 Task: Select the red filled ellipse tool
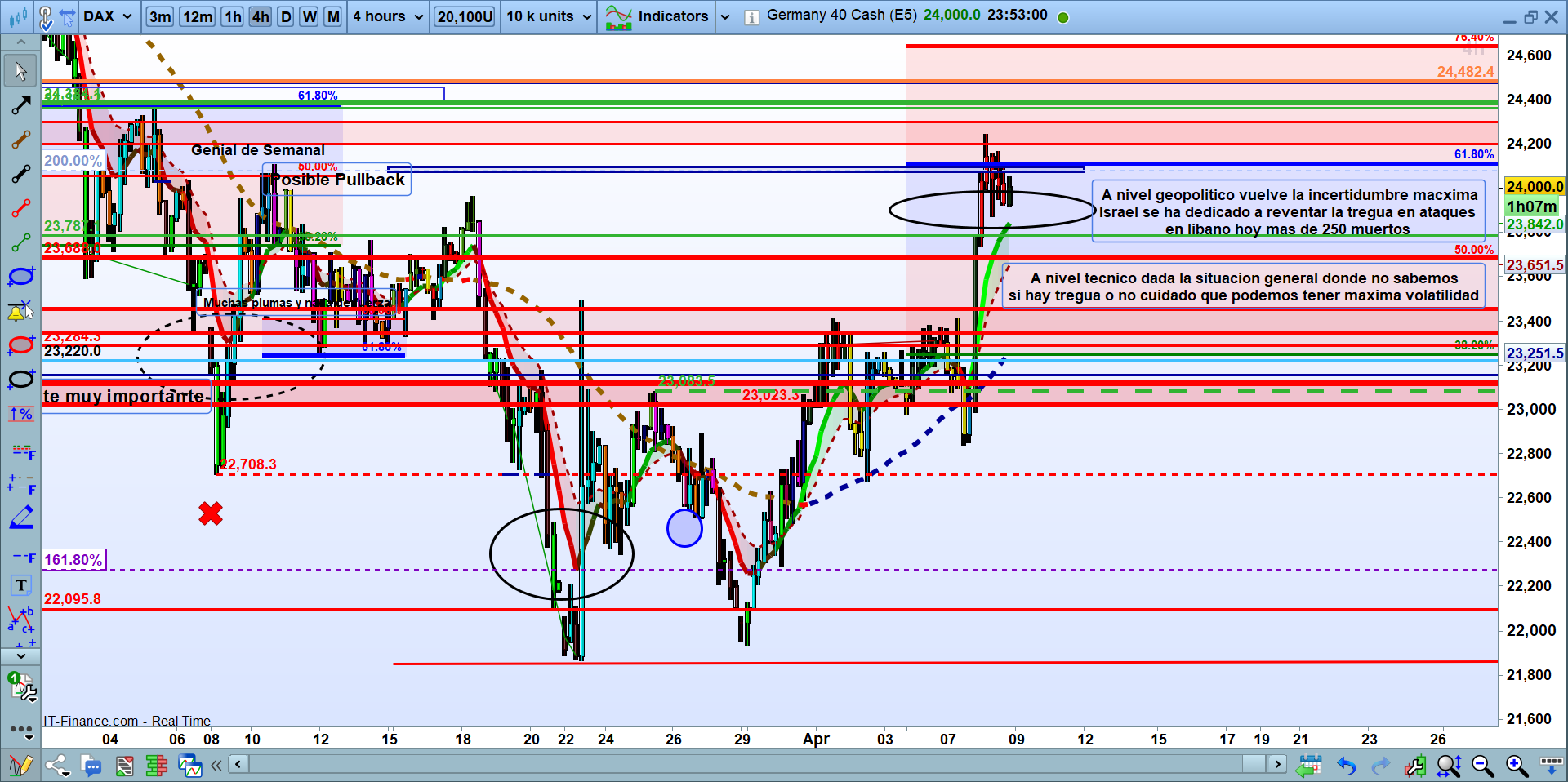(x=20, y=345)
